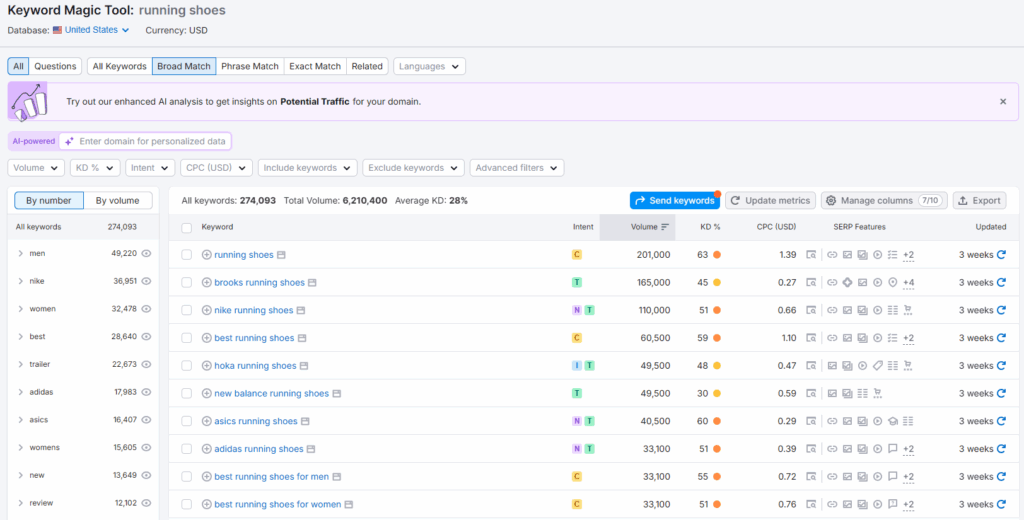The height and width of the screenshot is (520, 1024).
Task: Click the Send keywords button
Action: [675, 201]
